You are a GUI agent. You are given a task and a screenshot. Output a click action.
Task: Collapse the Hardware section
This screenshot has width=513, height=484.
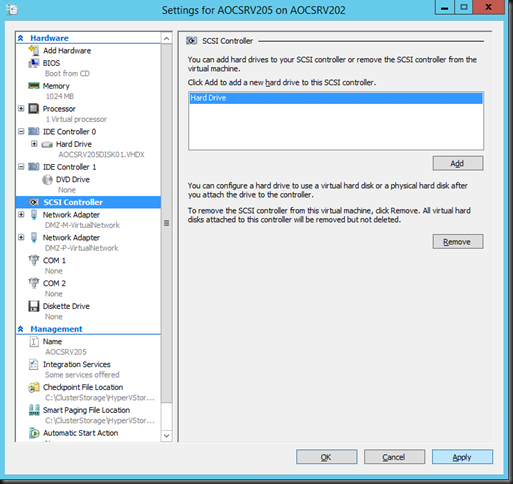21,38
